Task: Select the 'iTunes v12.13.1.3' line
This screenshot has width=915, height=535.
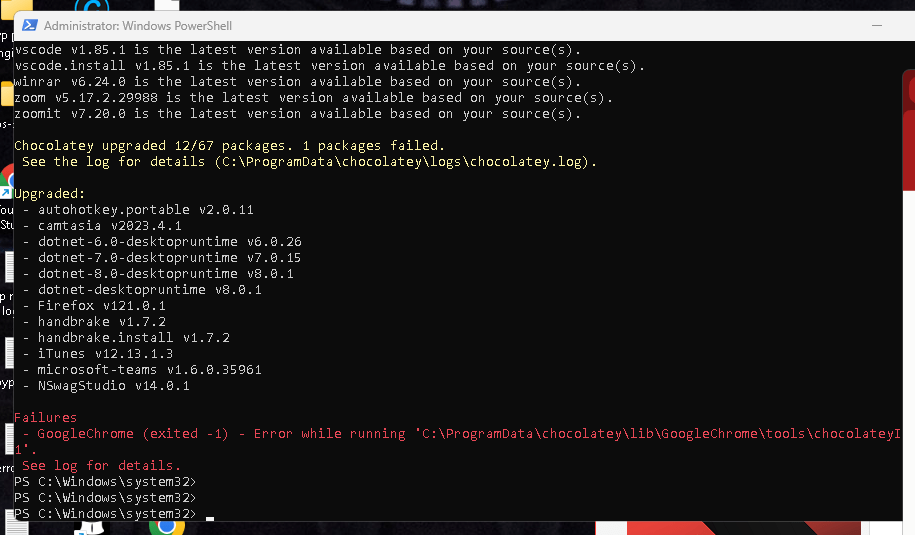Action: 98,354
